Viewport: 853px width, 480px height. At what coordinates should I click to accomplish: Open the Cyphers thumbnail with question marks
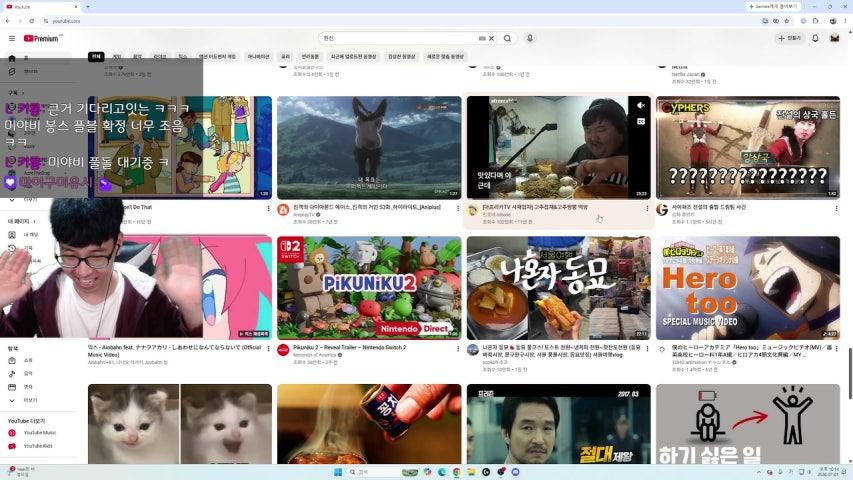pos(747,147)
